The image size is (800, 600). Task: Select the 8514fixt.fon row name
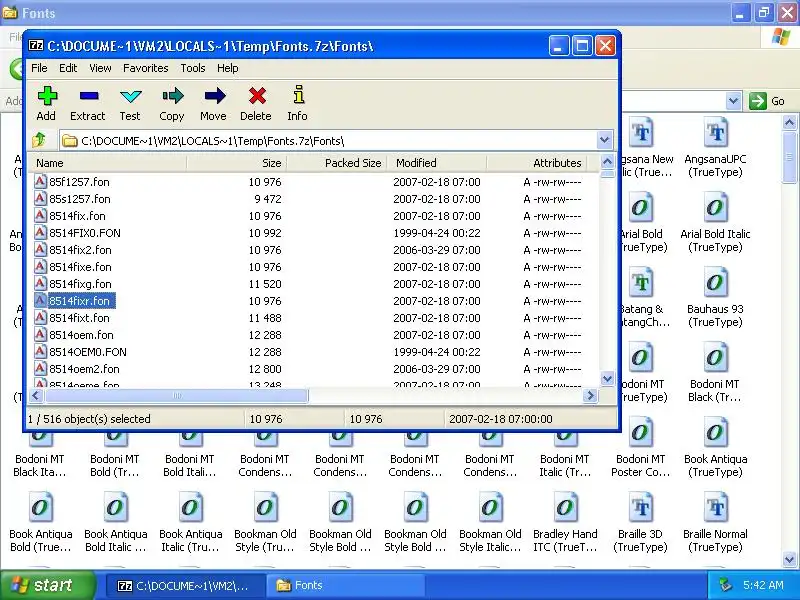[79, 318]
